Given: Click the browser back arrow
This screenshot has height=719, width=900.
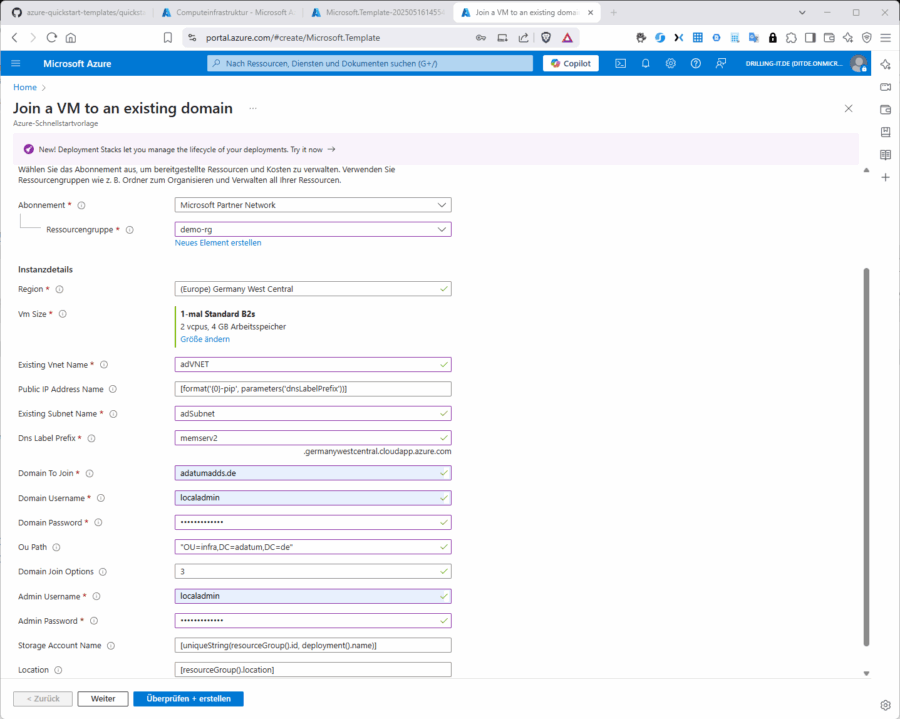Looking at the screenshot, I should [x=15, y=37].
